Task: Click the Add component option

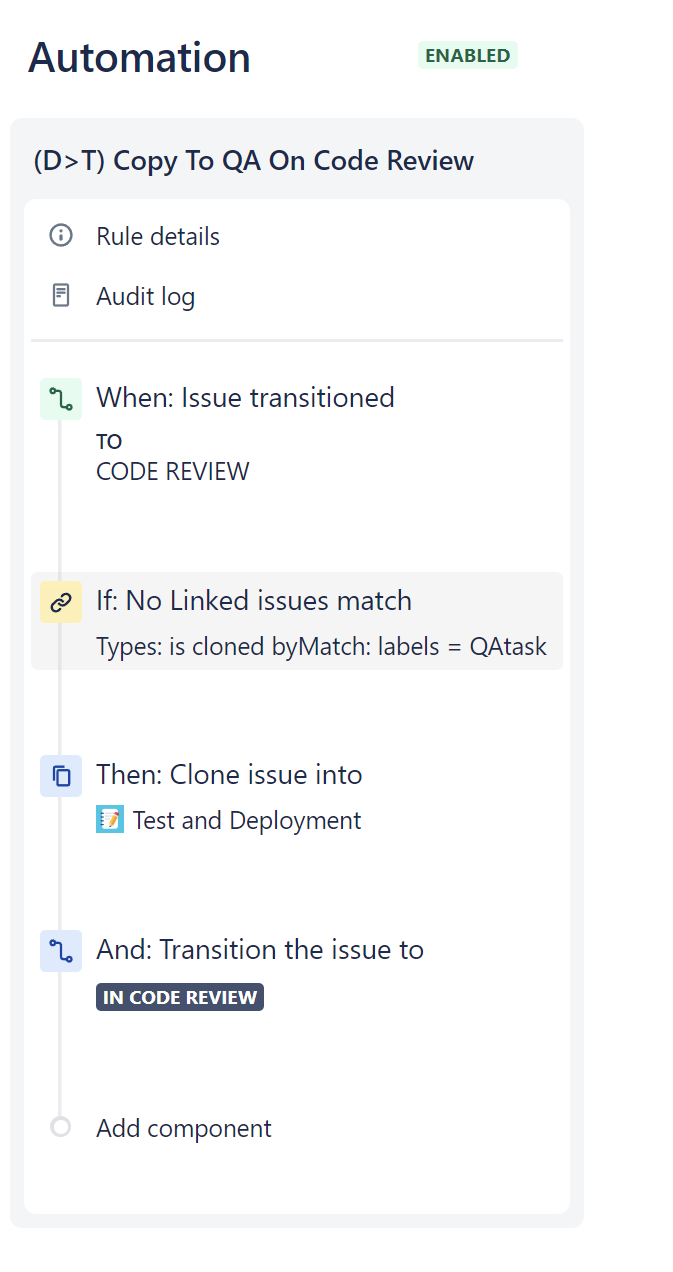Action: point(183,1127)
